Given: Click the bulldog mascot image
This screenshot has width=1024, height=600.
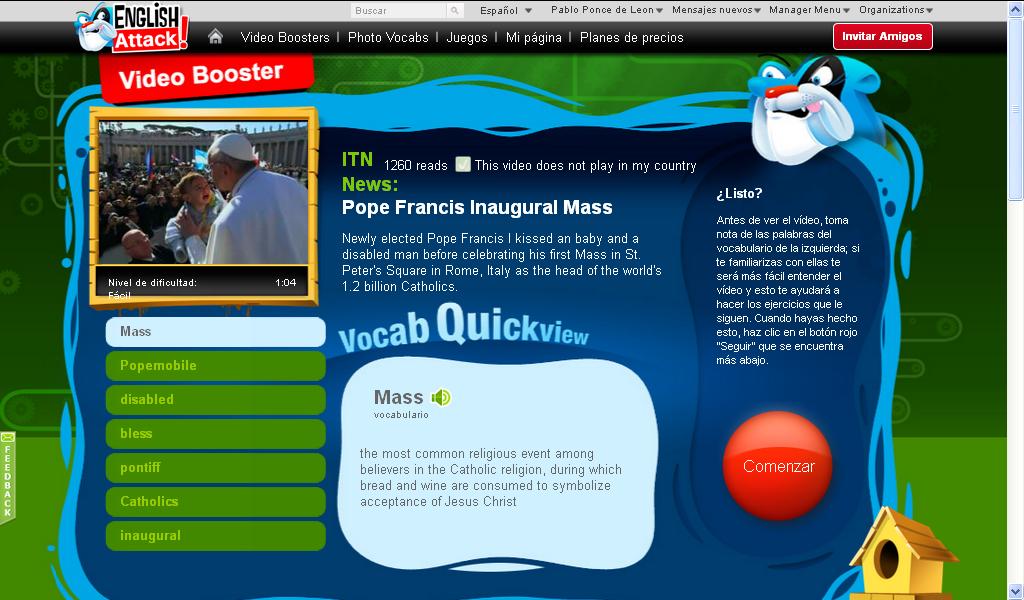Looking at the screenshot, I should 813,110.
